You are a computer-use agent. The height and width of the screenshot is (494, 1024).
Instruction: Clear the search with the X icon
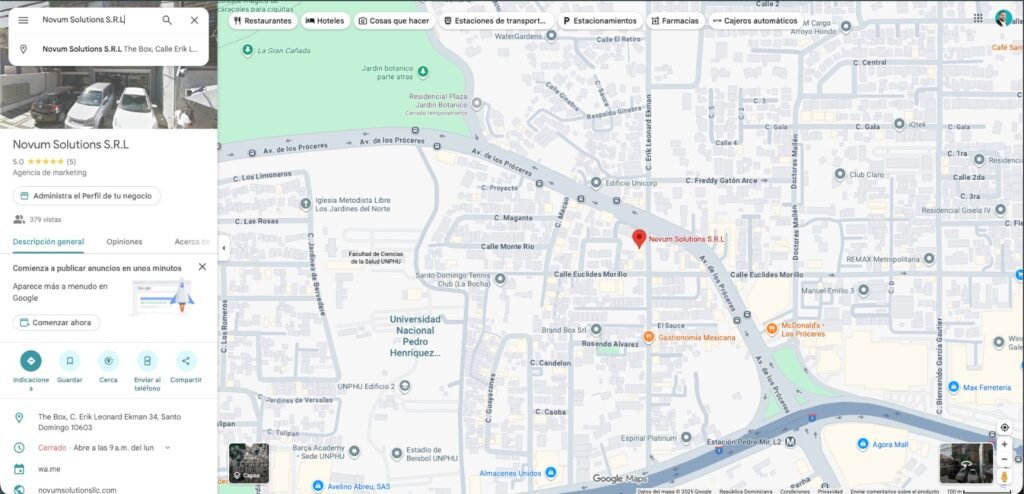[x=195, y=20]
